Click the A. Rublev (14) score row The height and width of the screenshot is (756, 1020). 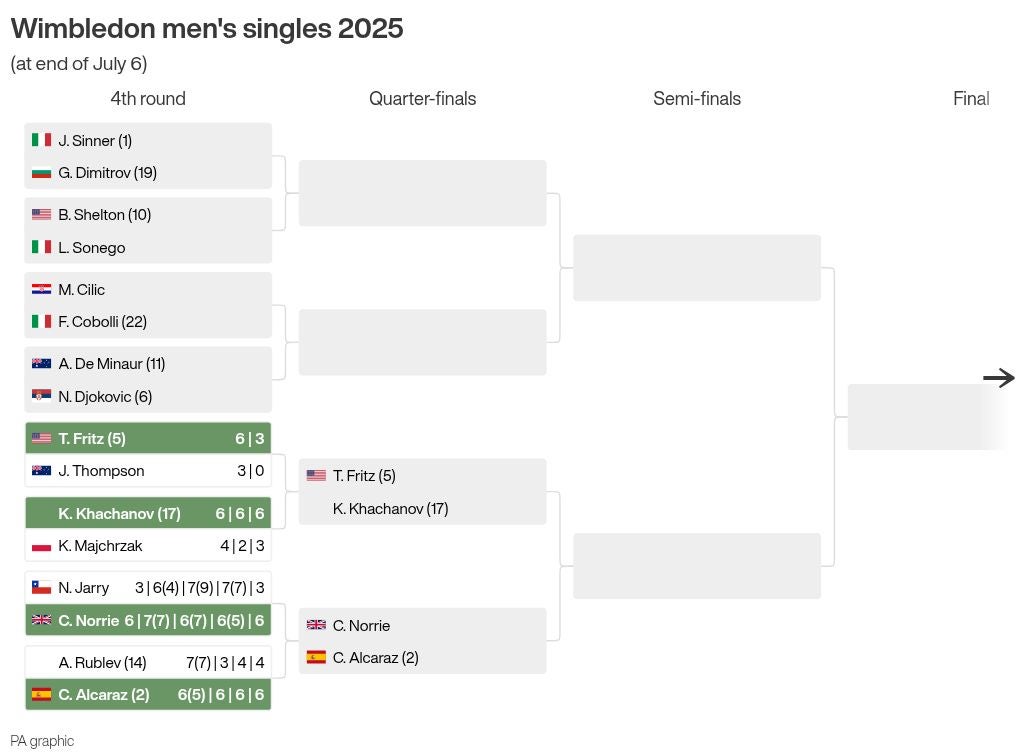pyautogui.click(x=148, y=662)
